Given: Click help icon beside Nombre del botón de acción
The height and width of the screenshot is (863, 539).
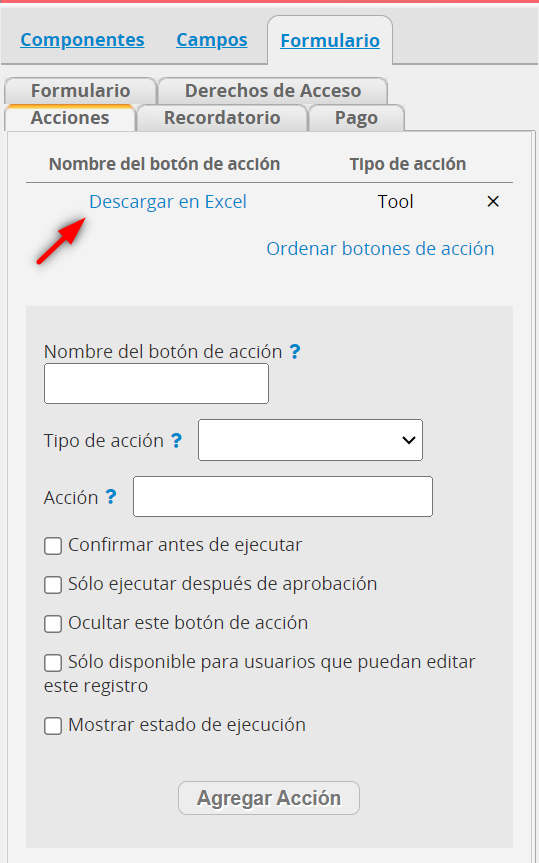Looking at the screenshot, I should (x=295, y=351).
